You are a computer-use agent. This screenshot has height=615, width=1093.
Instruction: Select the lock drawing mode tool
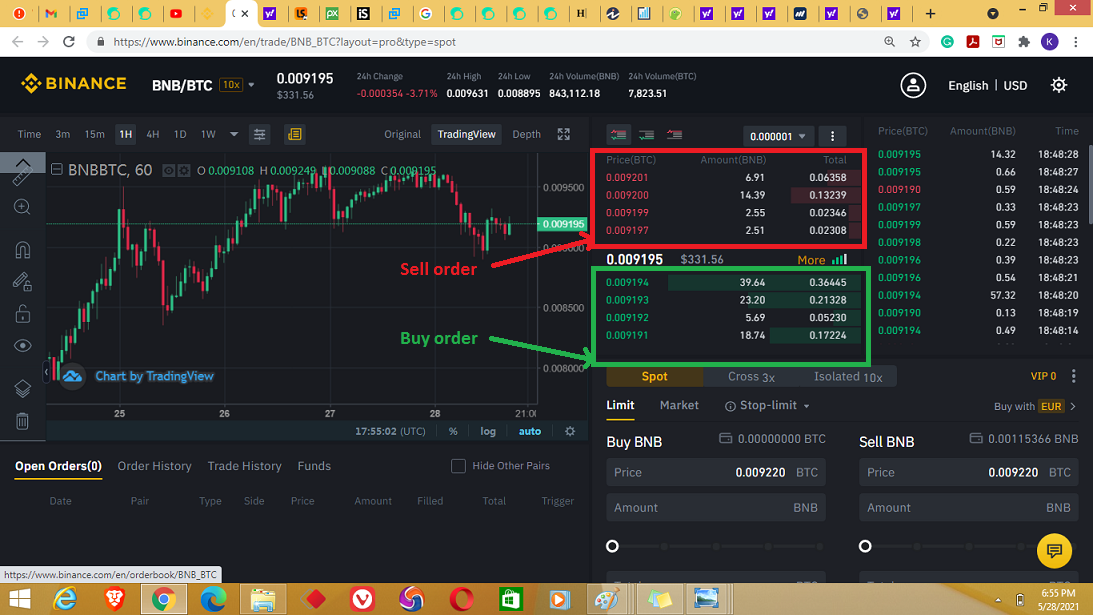point(22,282)
